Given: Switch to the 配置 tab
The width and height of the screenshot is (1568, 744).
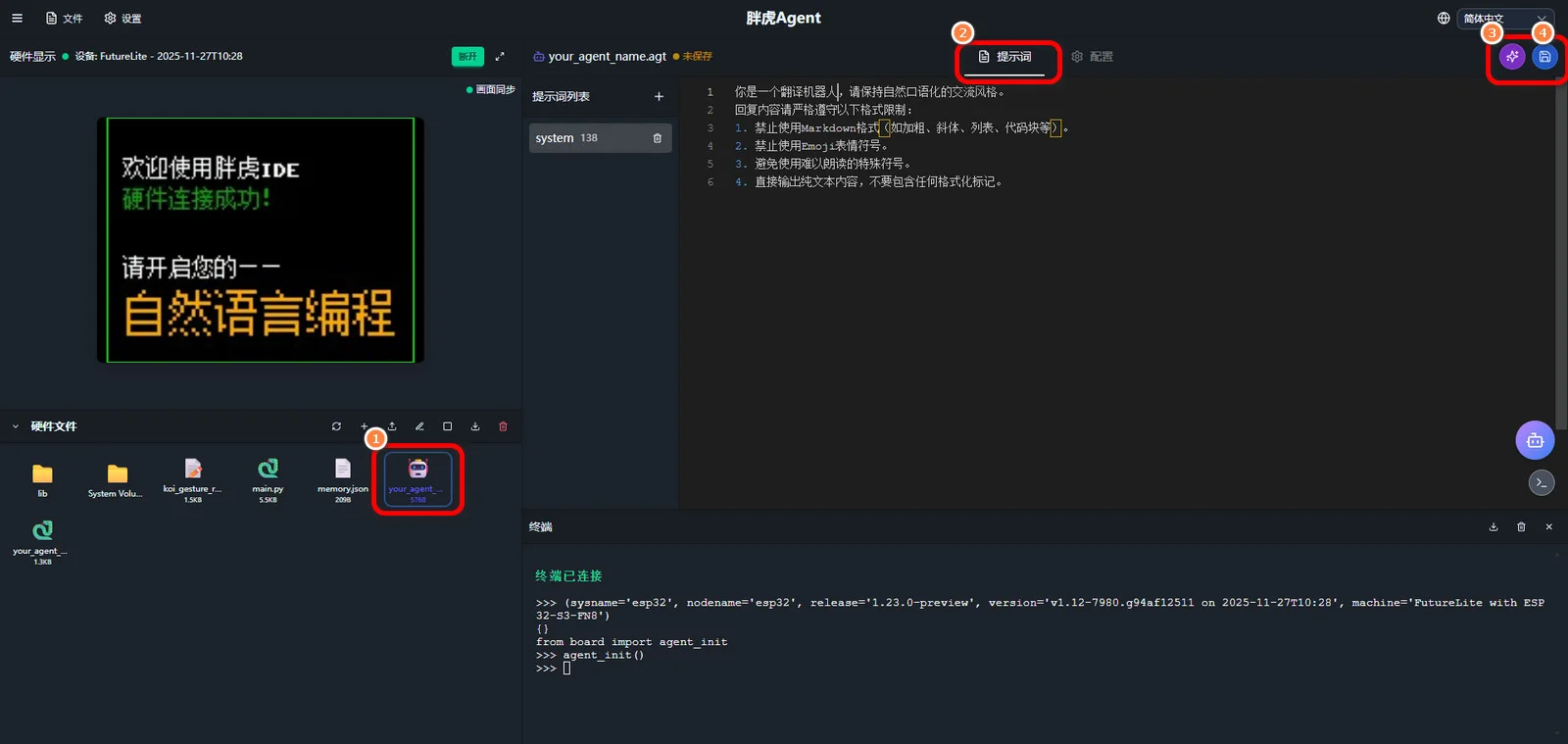Looking at the screenshot, I should coord(1092,57).
